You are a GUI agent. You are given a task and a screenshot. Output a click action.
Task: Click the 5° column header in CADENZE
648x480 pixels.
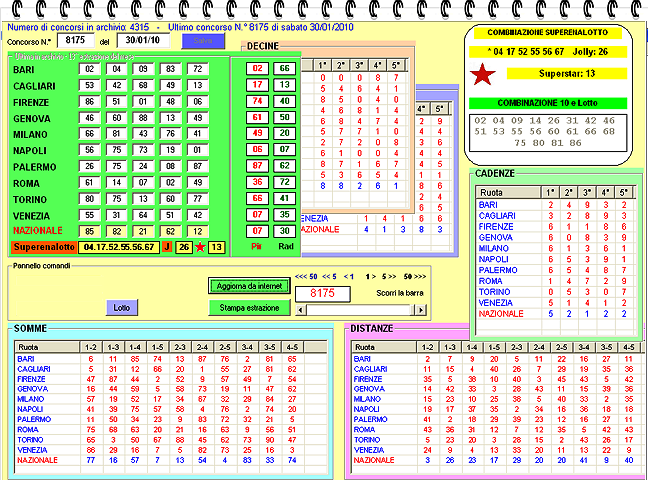pyautogui.click(x=624, y=193)
